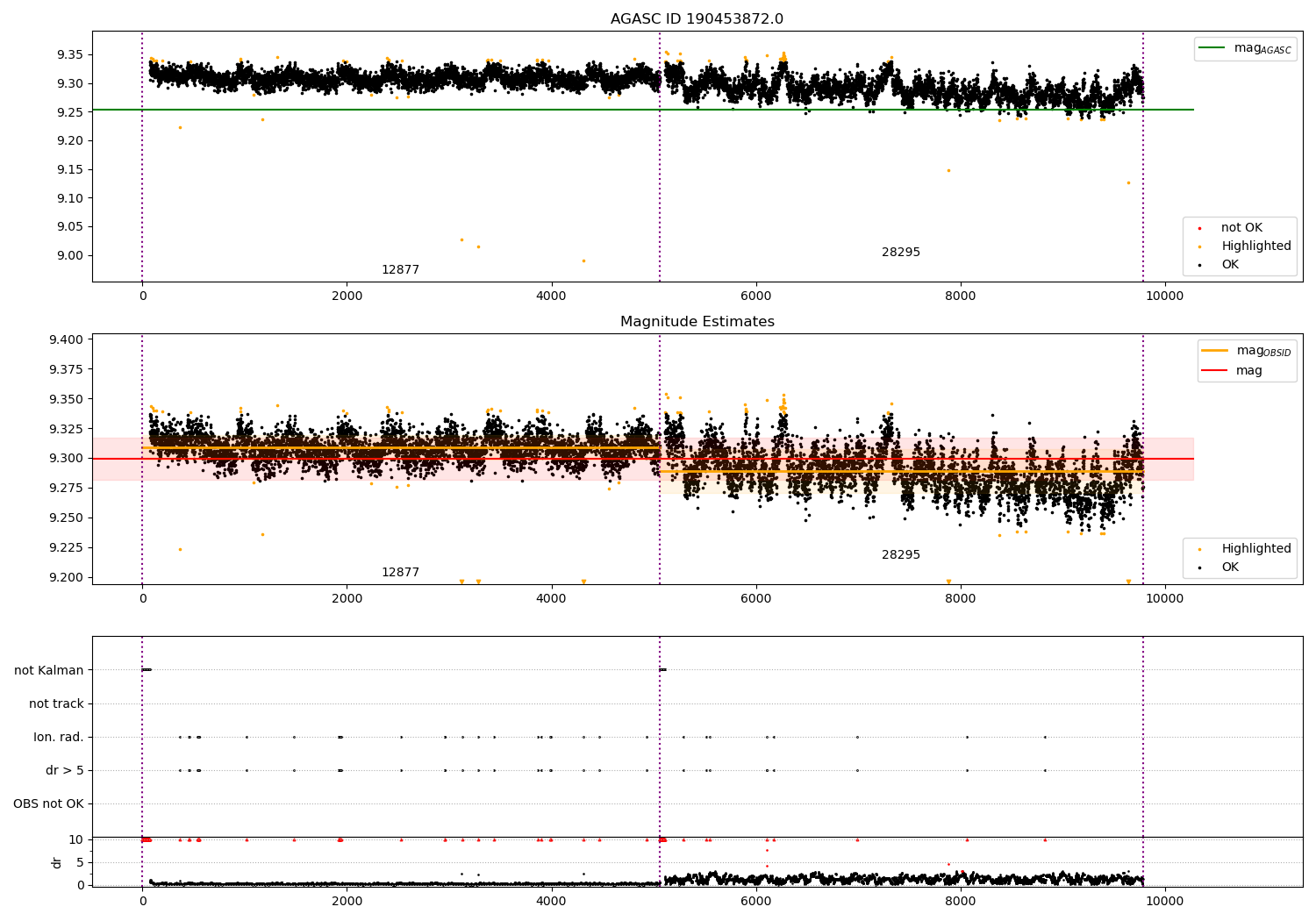Click the '6000' x-axis tick of the Magnitude Estimates plot
This screenshot has height=921, width=1316.
pyautogui.click(x=755, y=599)
